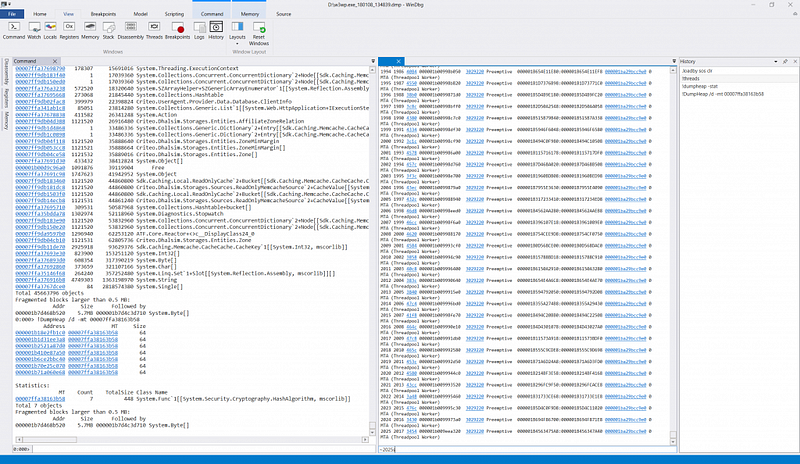
Task: Focus the Command pane input field
Action: coord(204,449)
